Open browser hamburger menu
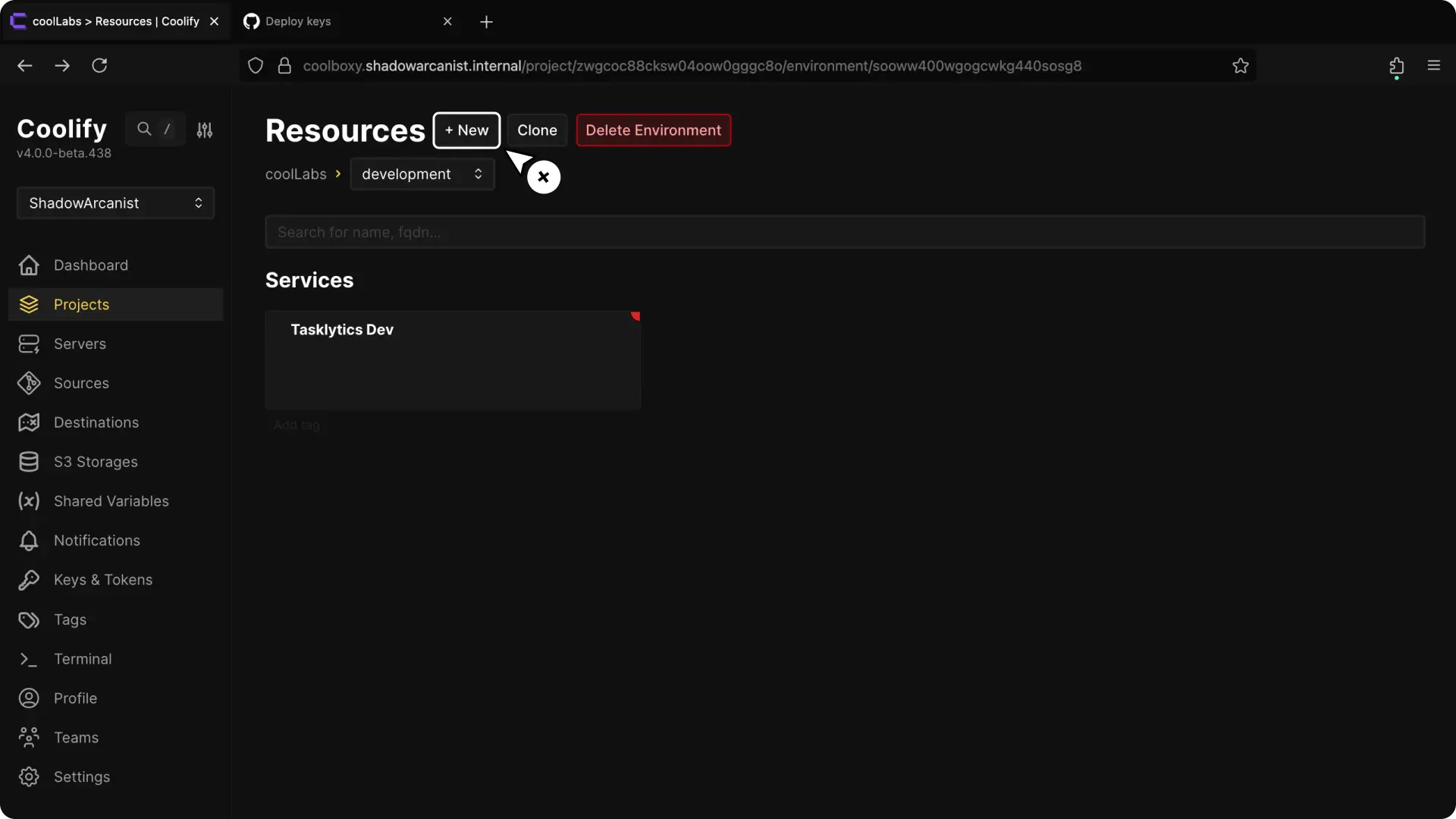Image resolution: width=1456 pixels, height=819 pixels. point(1433,66)
